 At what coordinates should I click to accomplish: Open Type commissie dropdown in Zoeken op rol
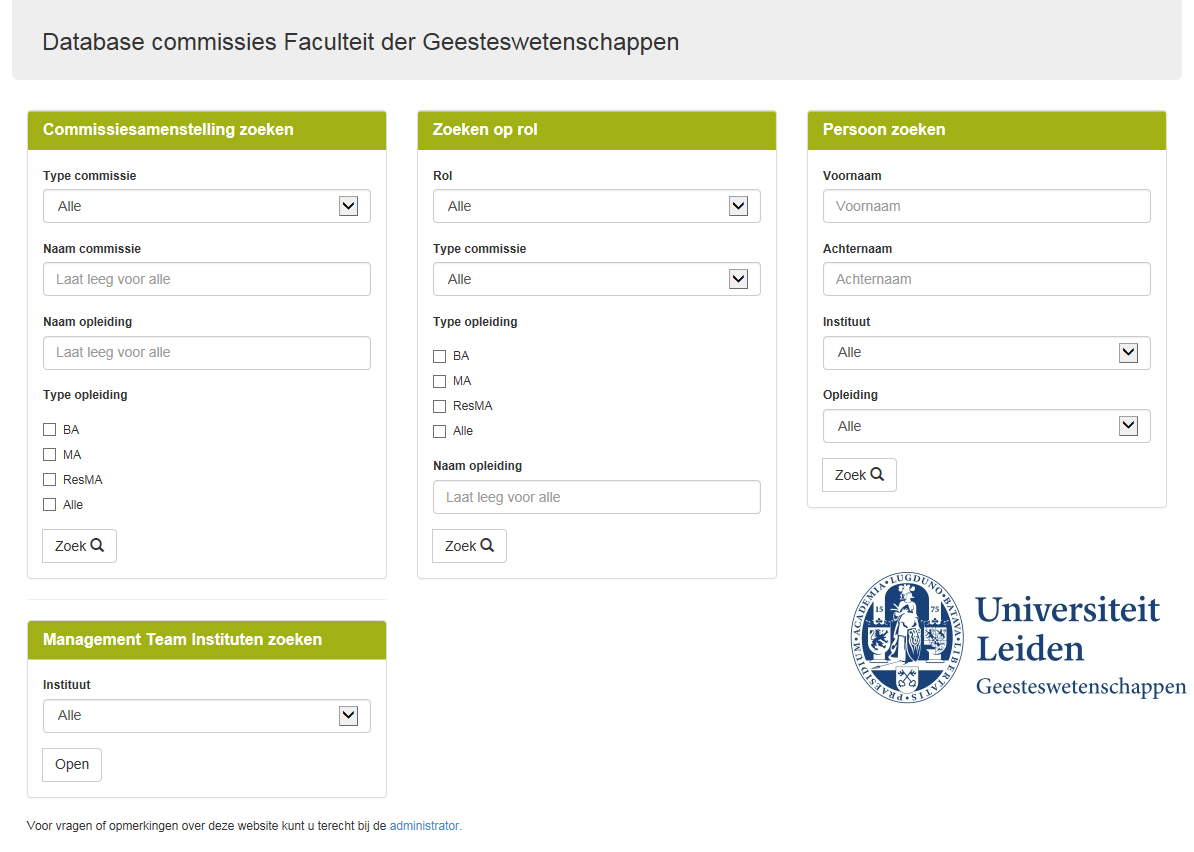click(x=596, y=279)
